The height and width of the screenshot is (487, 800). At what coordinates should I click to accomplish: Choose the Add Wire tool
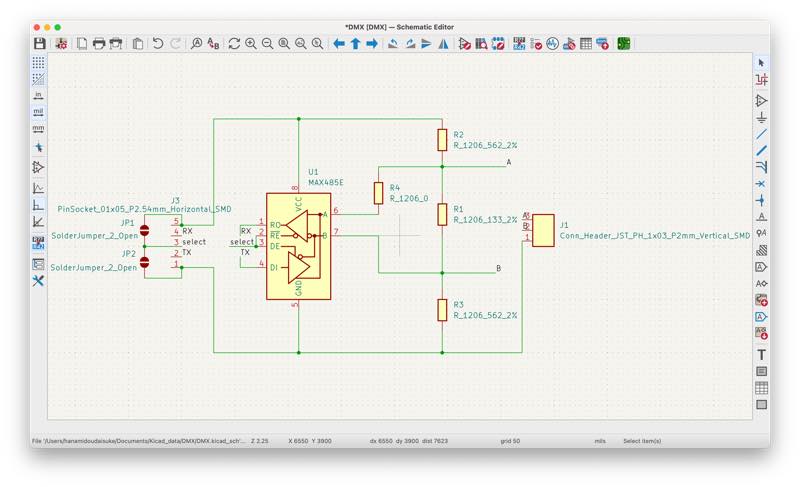[761, 134]
